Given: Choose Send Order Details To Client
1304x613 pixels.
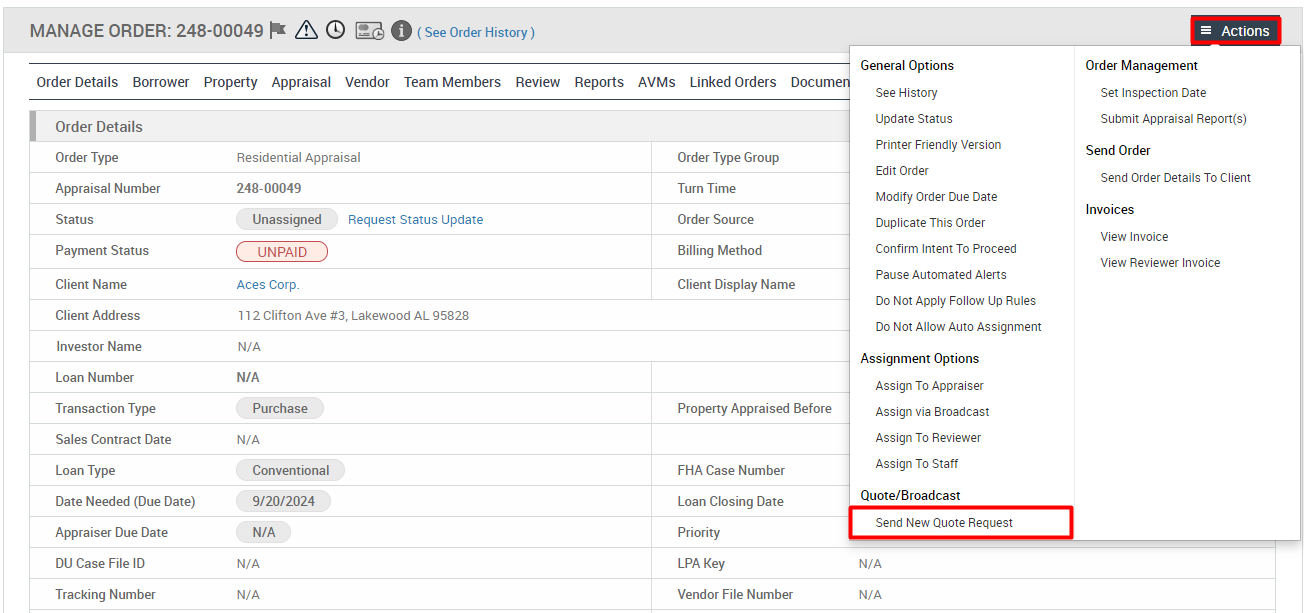Looking at the screenshot, I should pos(1175,178).
